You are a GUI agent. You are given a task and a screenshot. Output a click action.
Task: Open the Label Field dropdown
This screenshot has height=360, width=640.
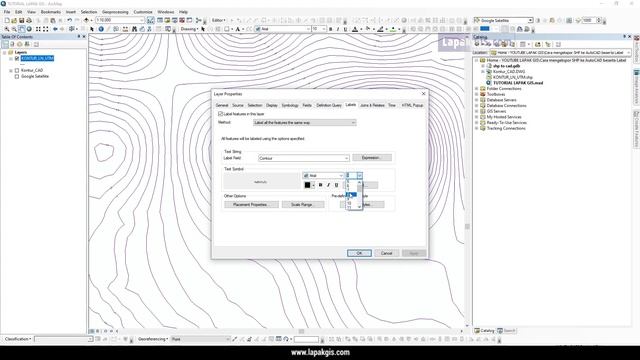(x=304, y=158)
